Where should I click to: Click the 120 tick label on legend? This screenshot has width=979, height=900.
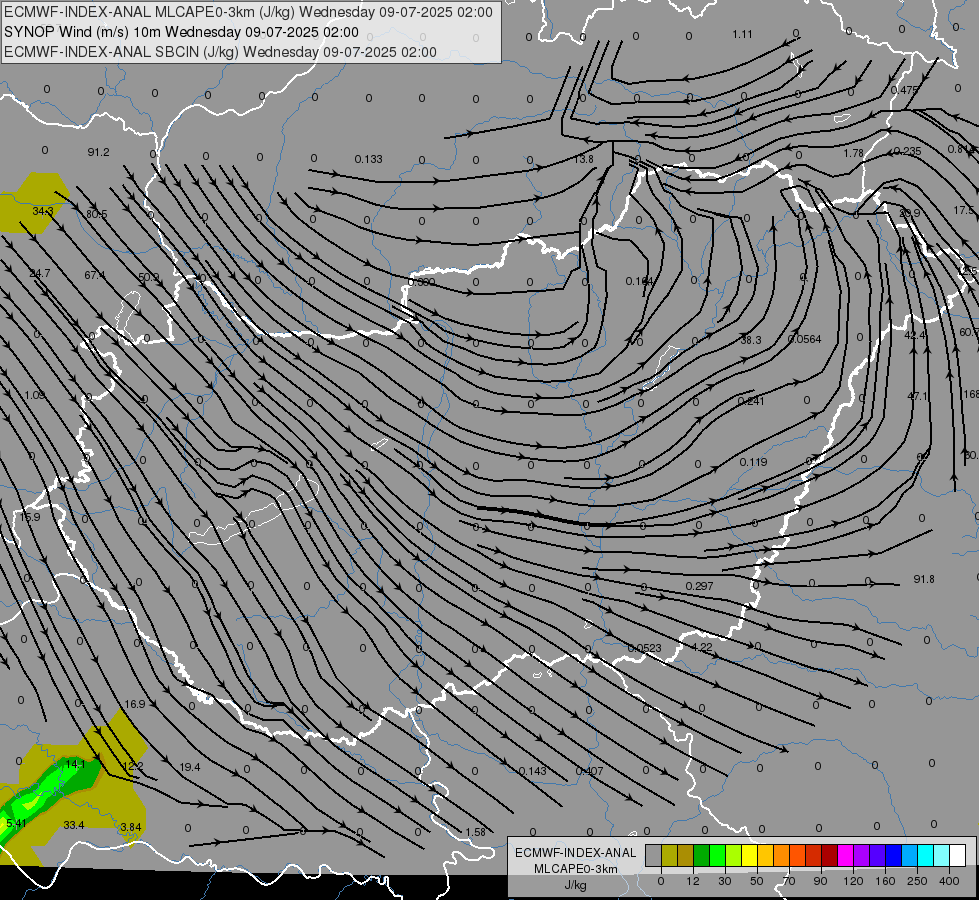pyautogui.click(x=853, y=881)
